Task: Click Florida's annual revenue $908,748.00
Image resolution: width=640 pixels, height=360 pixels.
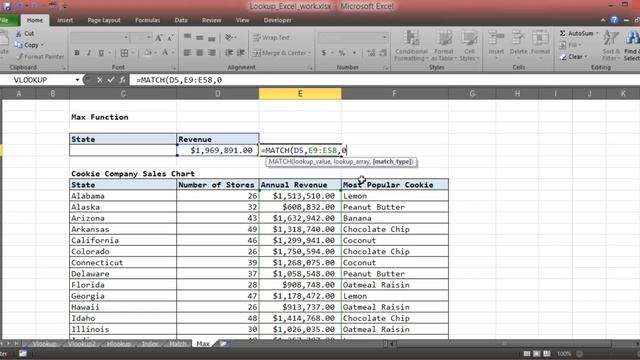Action: [x=300, y=285]
